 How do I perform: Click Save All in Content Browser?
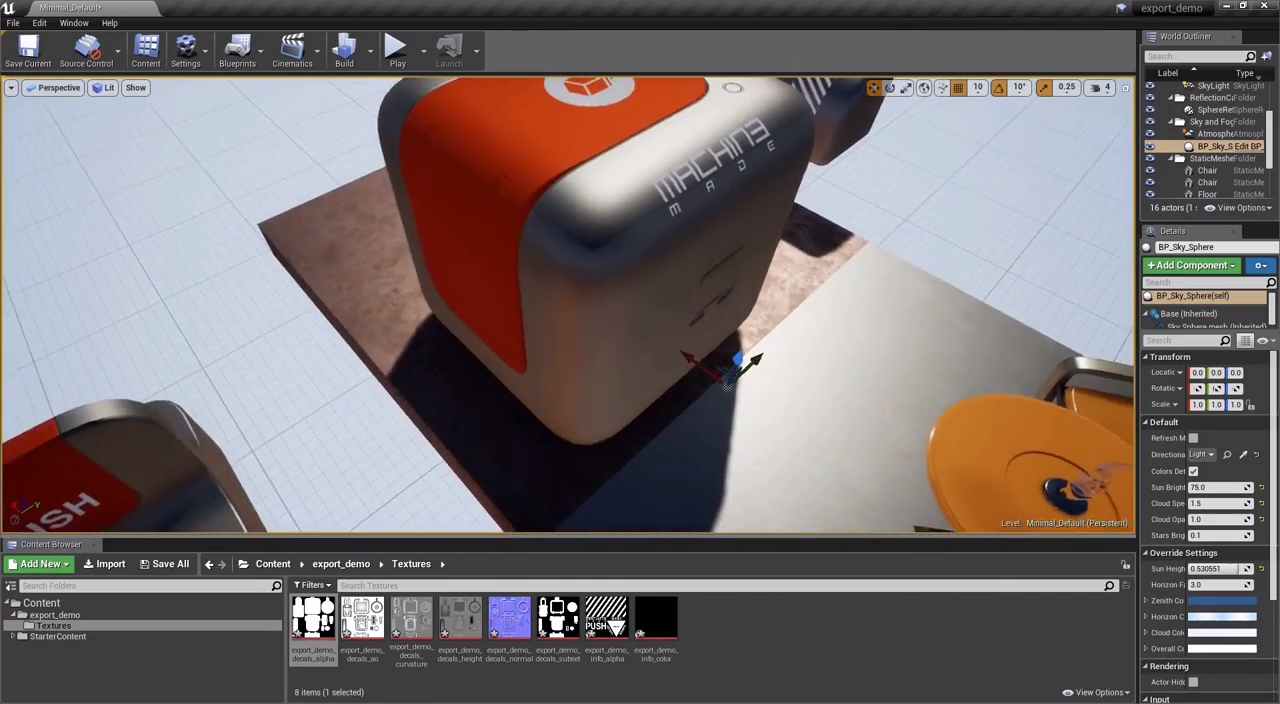[164, 564]
